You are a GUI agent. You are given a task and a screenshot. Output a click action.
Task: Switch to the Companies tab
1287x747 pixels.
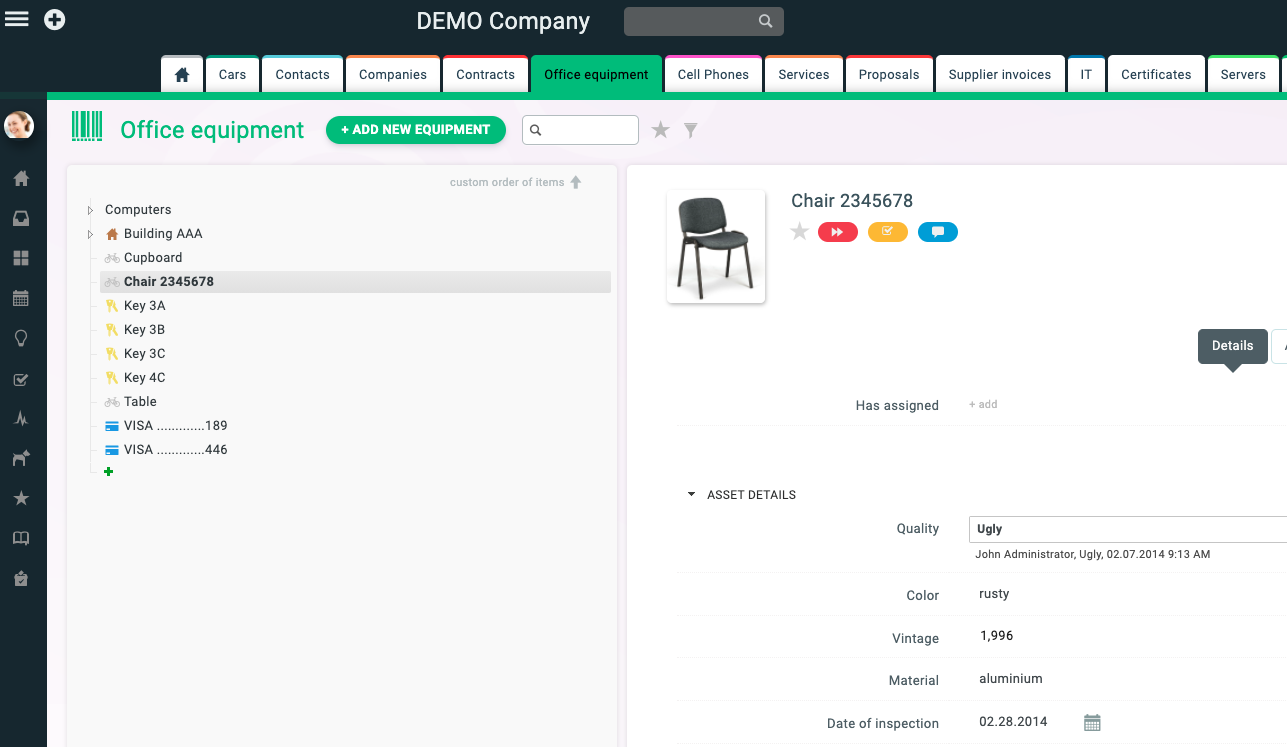pos(393,74)
